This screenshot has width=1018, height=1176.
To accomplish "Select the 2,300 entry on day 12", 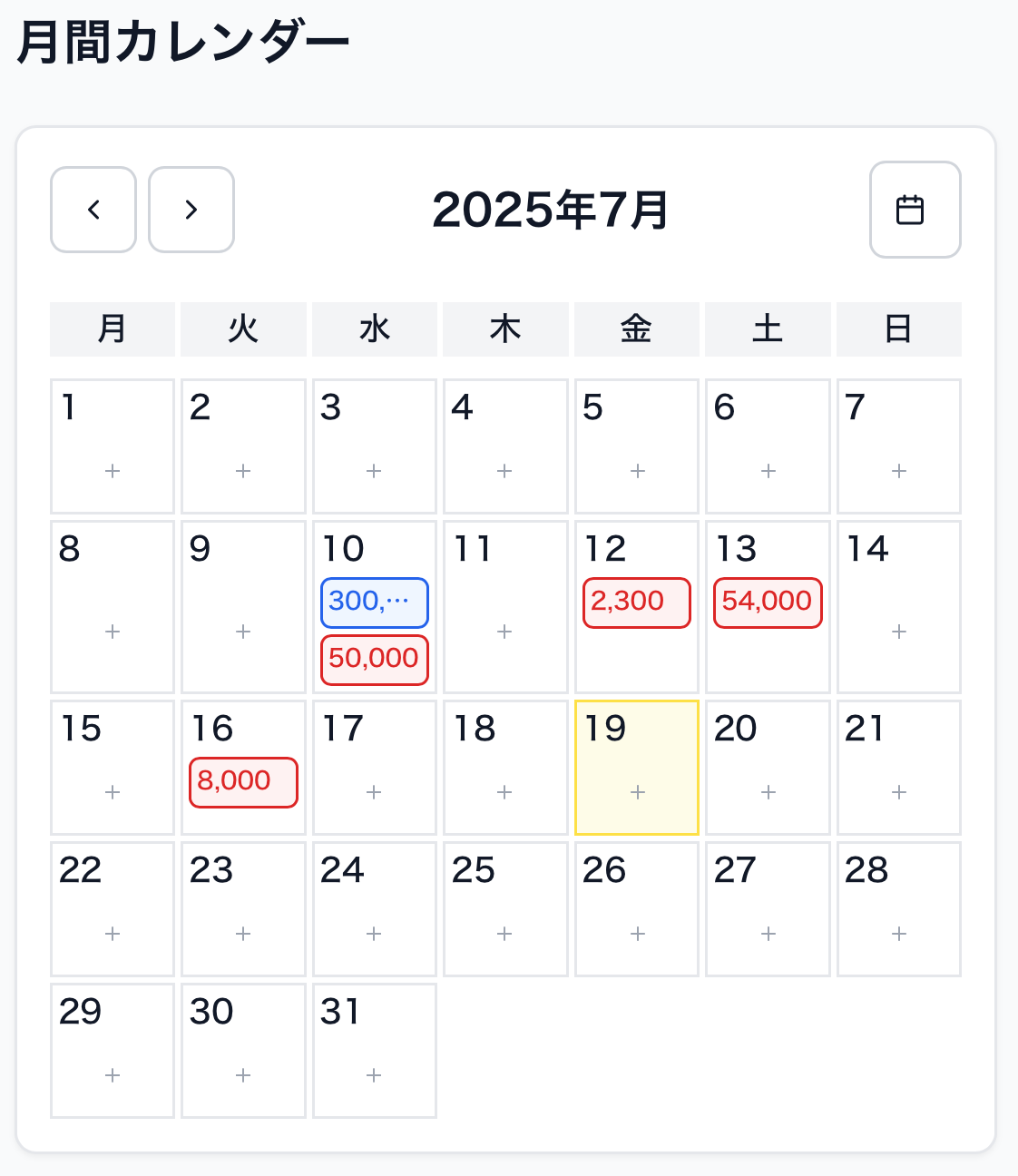I will click(x=636, y=603).
